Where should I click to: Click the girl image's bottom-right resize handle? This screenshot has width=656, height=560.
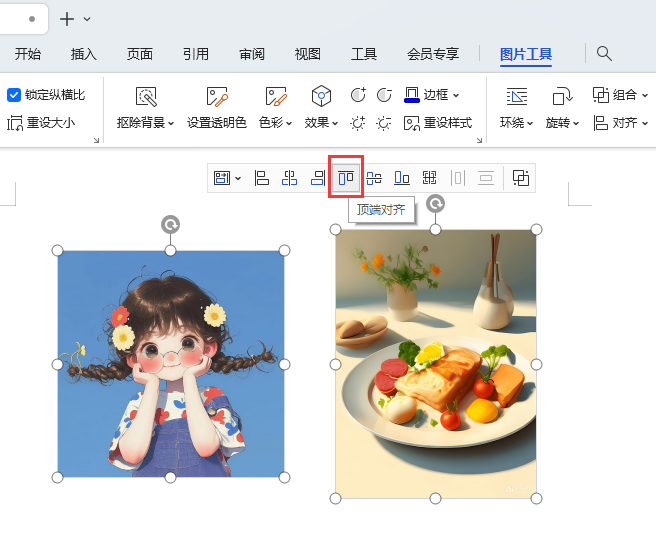pos(284,477)
